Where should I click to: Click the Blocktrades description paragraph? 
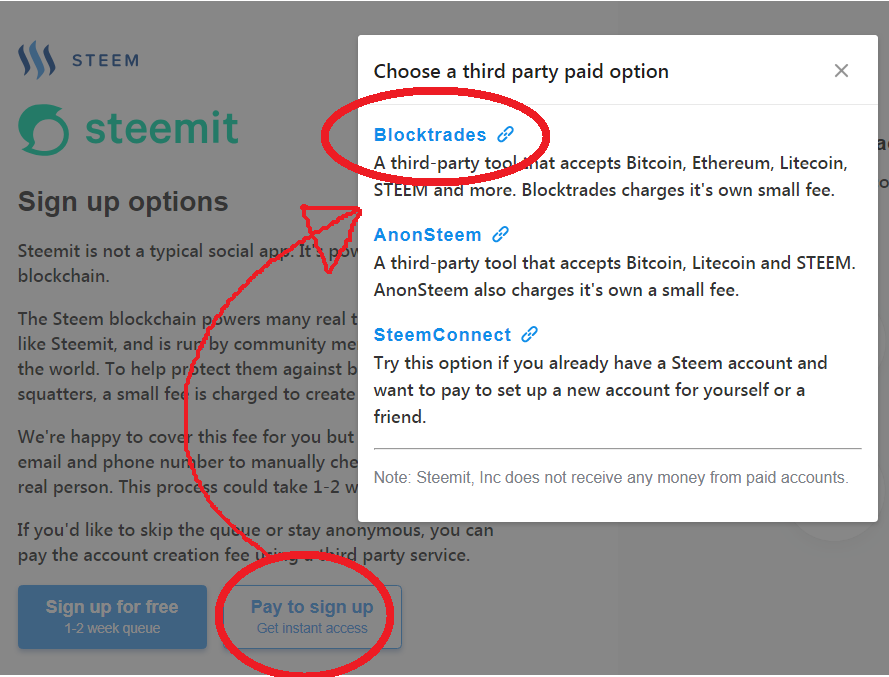coord(611,176)
